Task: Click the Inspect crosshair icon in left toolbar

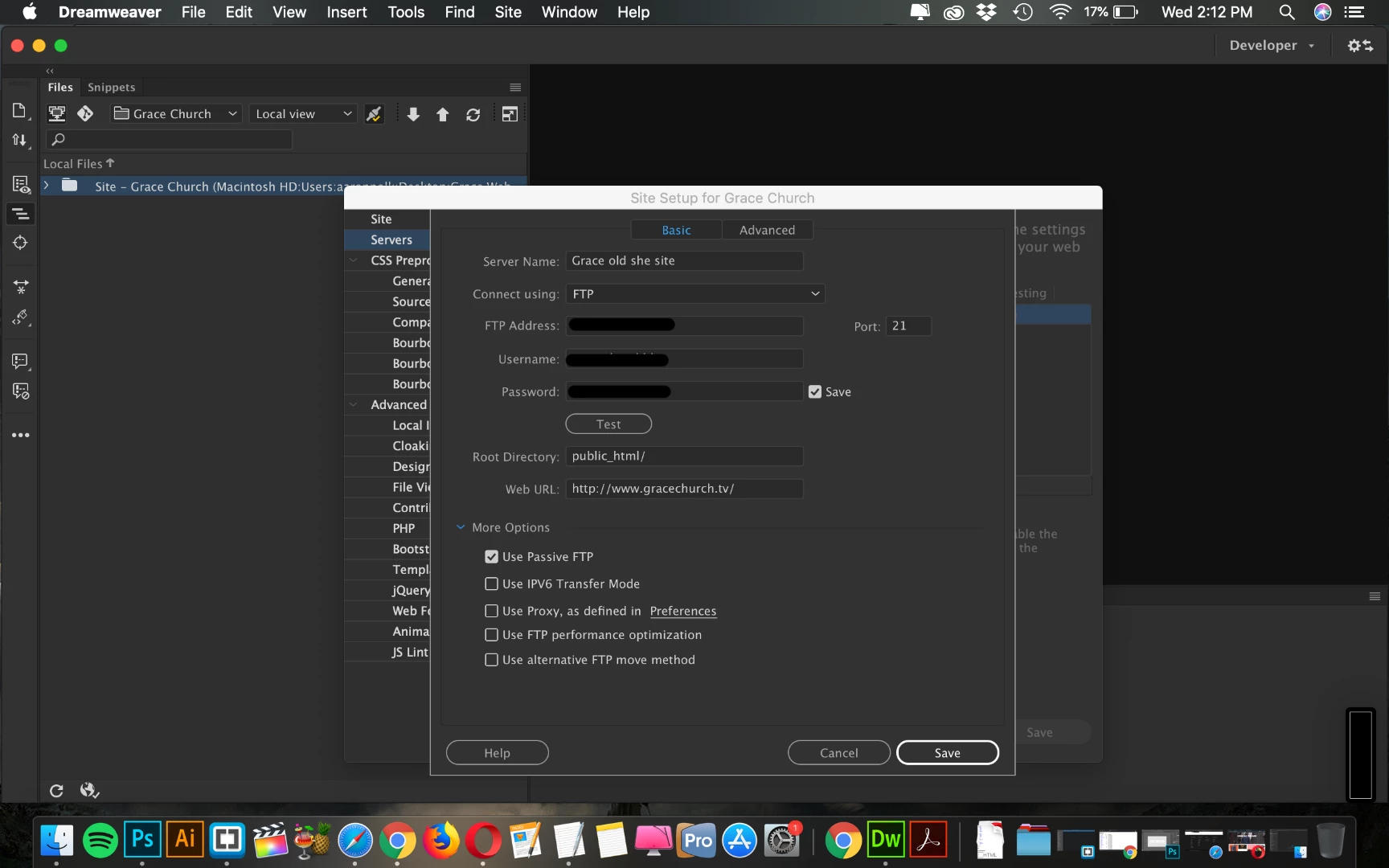Action: [x=20, y=243]
